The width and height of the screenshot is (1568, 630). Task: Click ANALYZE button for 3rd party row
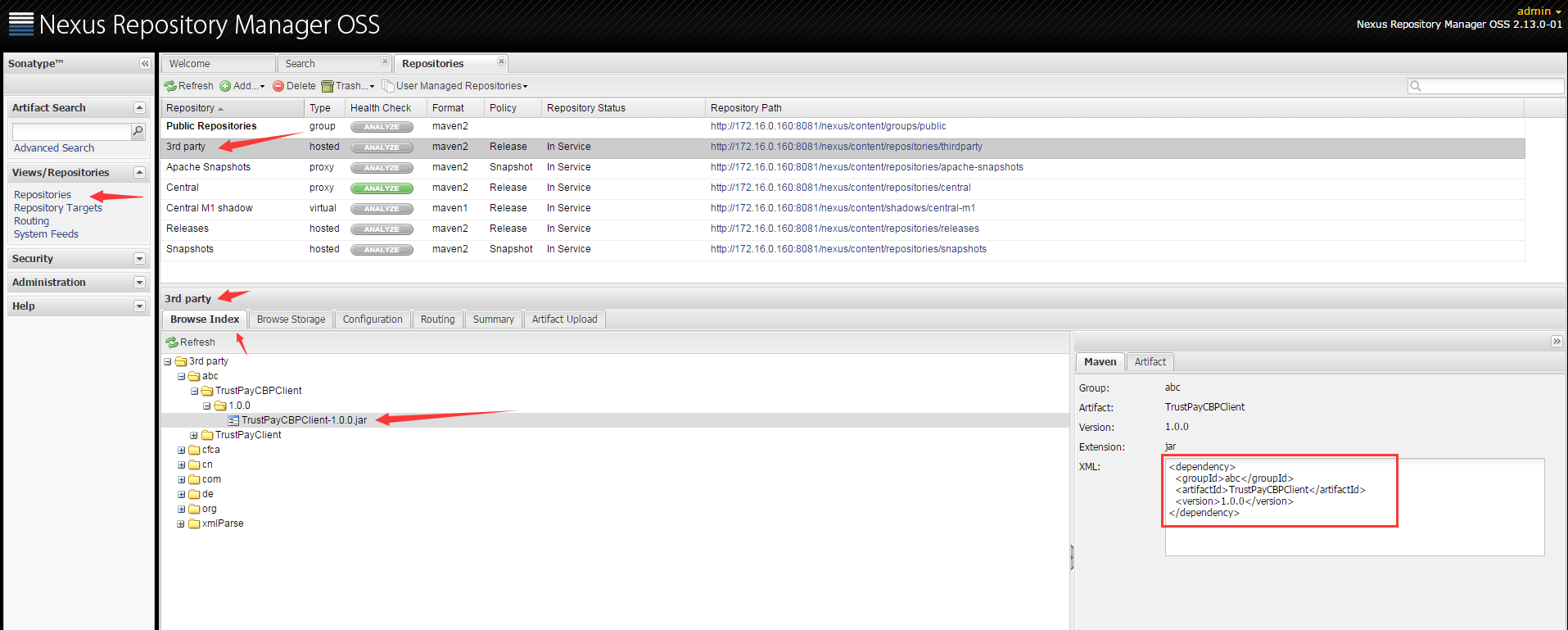coord(382,147)
